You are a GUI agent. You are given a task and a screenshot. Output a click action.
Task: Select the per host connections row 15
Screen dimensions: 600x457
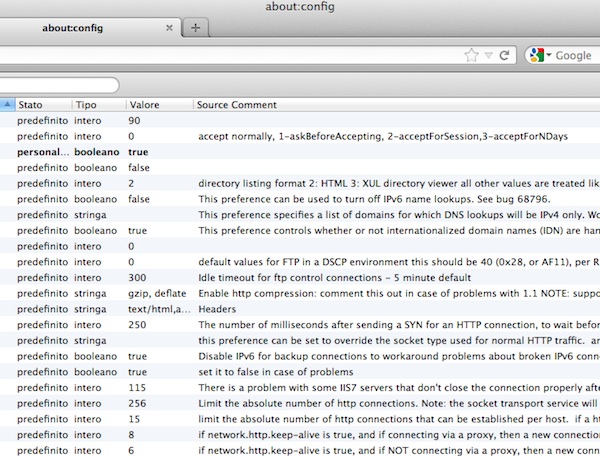coord(300,419)
